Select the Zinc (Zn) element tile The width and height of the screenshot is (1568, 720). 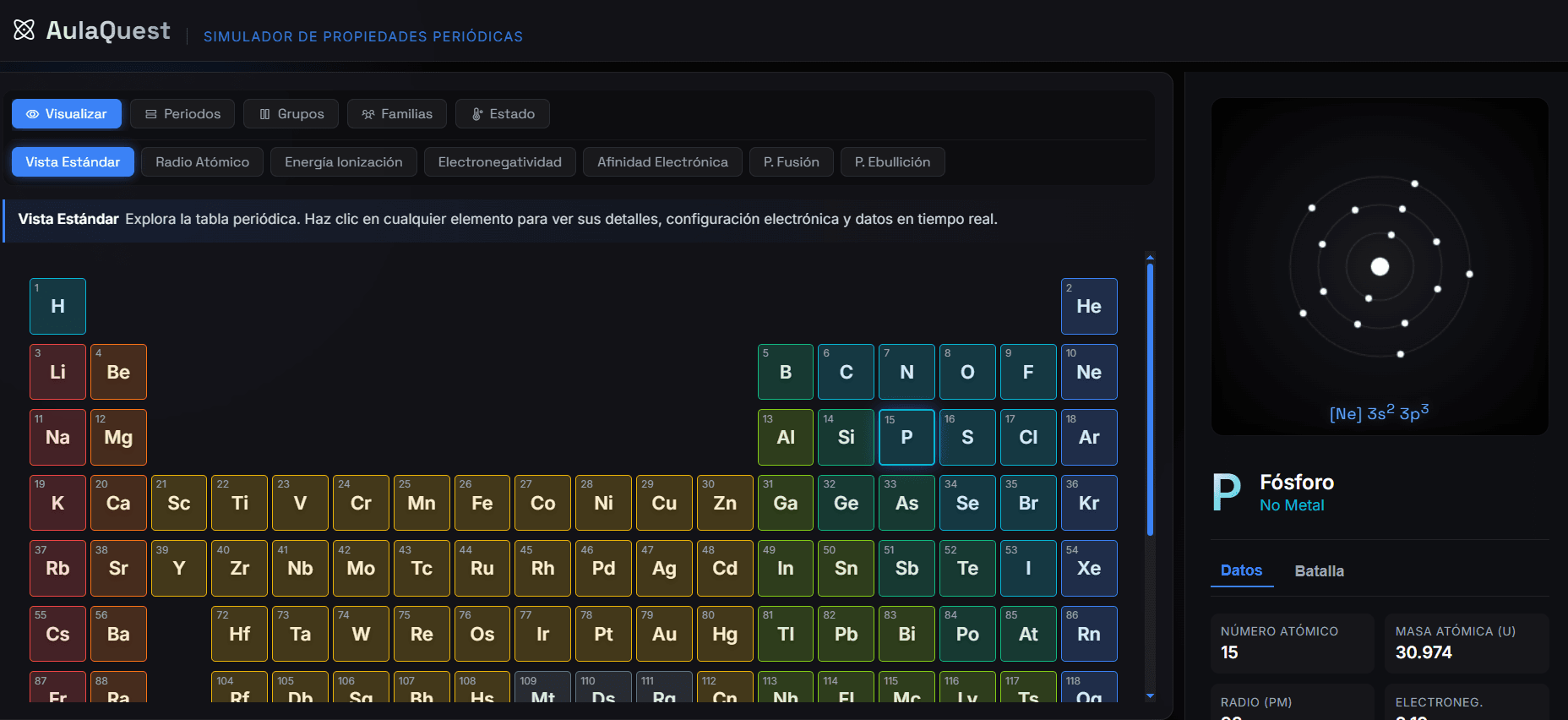(x=725, y=503)
